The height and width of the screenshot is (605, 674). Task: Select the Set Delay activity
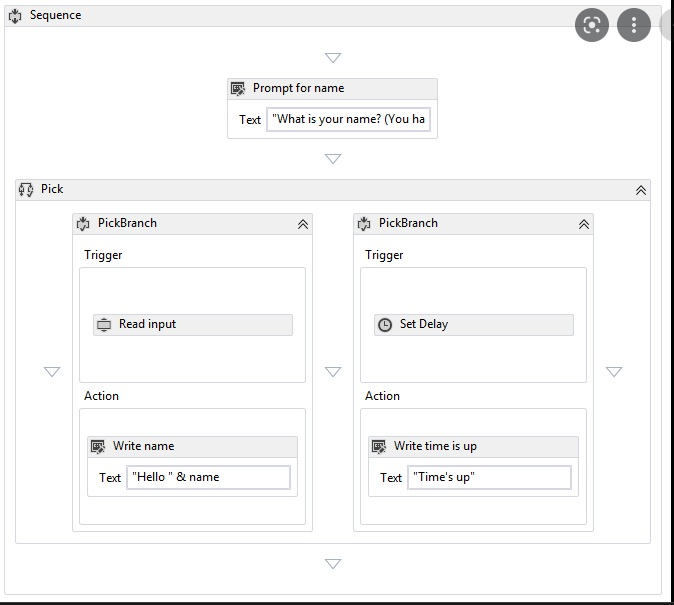473,325
